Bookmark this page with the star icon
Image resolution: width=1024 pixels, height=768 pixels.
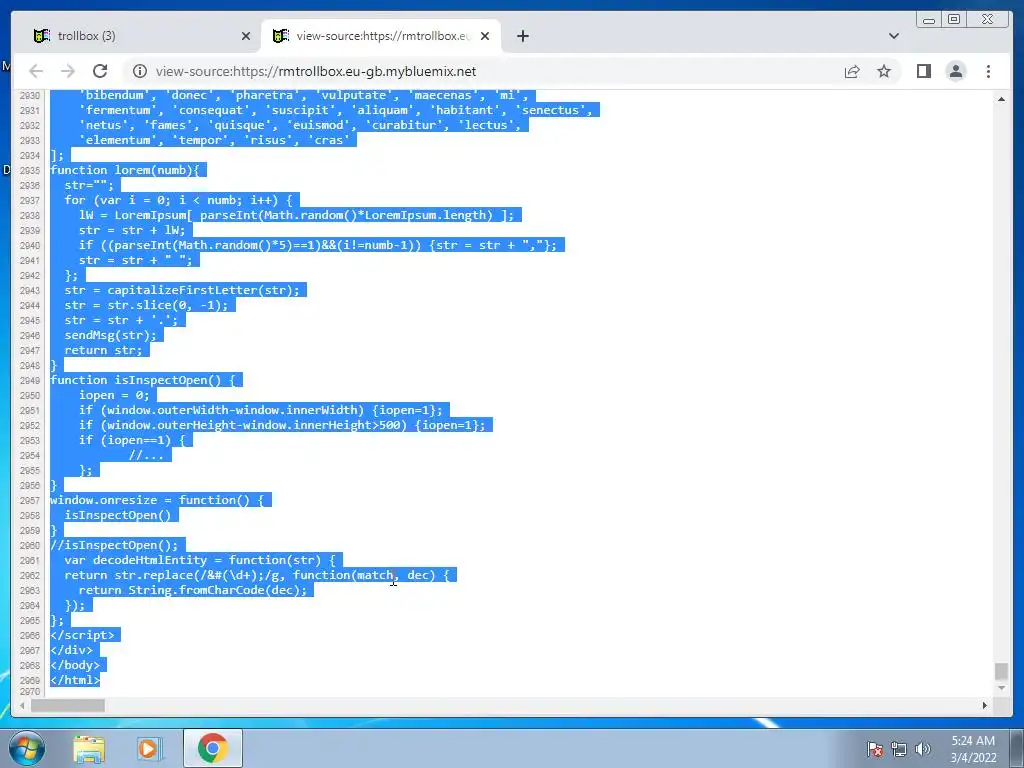pyautogui.click(x=884, y=71)
